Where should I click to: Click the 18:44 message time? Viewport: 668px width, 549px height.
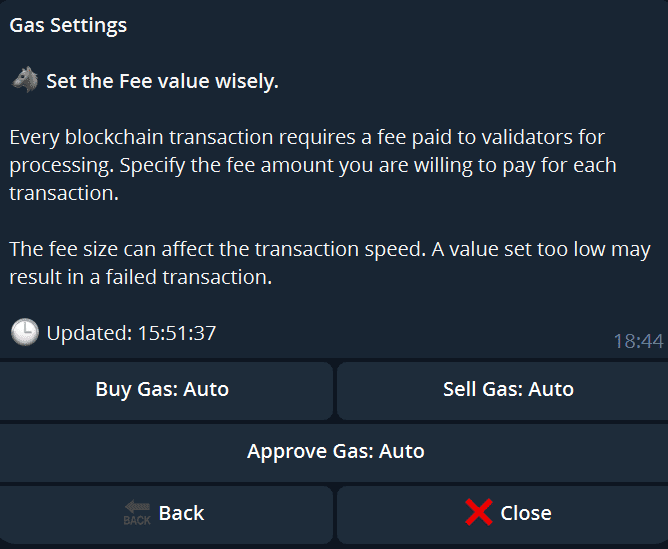638,341
